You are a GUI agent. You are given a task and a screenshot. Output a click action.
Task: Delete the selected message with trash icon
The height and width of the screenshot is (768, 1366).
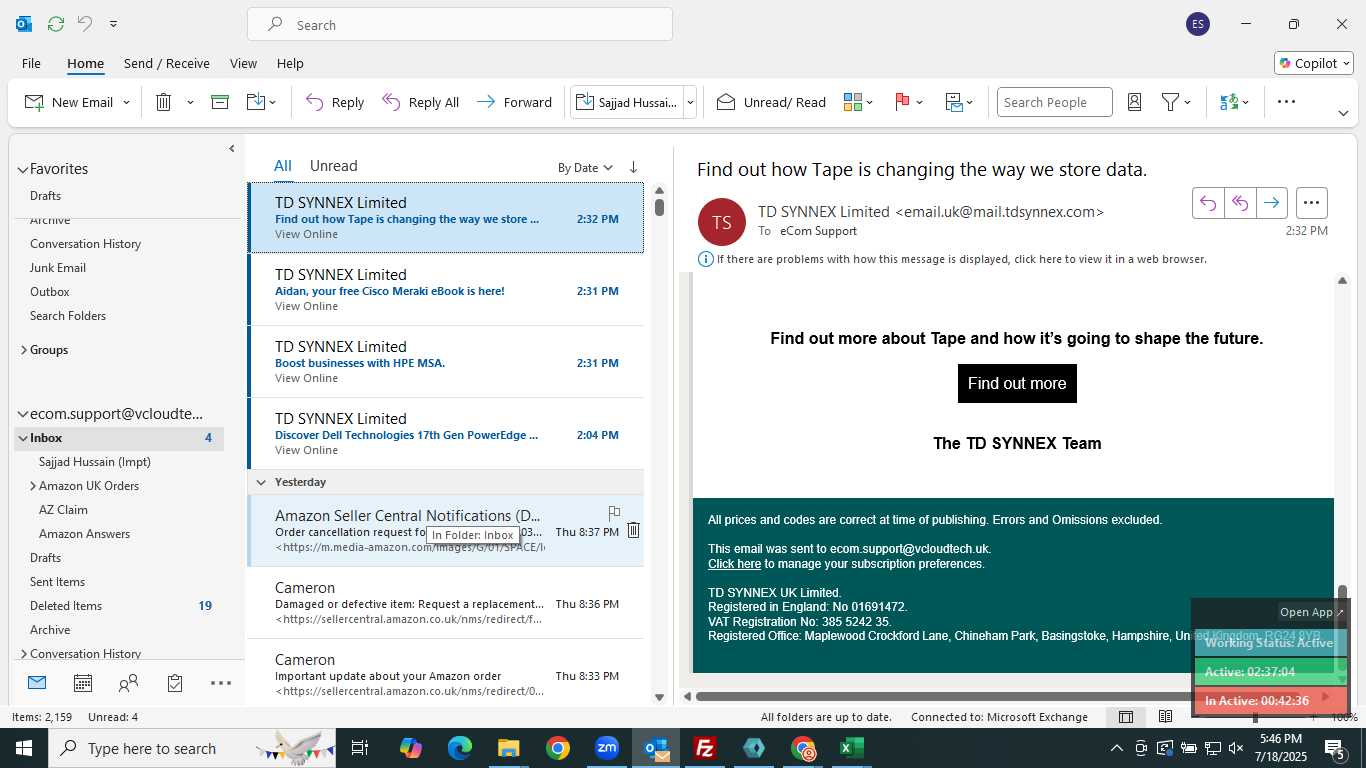point(164,102)
